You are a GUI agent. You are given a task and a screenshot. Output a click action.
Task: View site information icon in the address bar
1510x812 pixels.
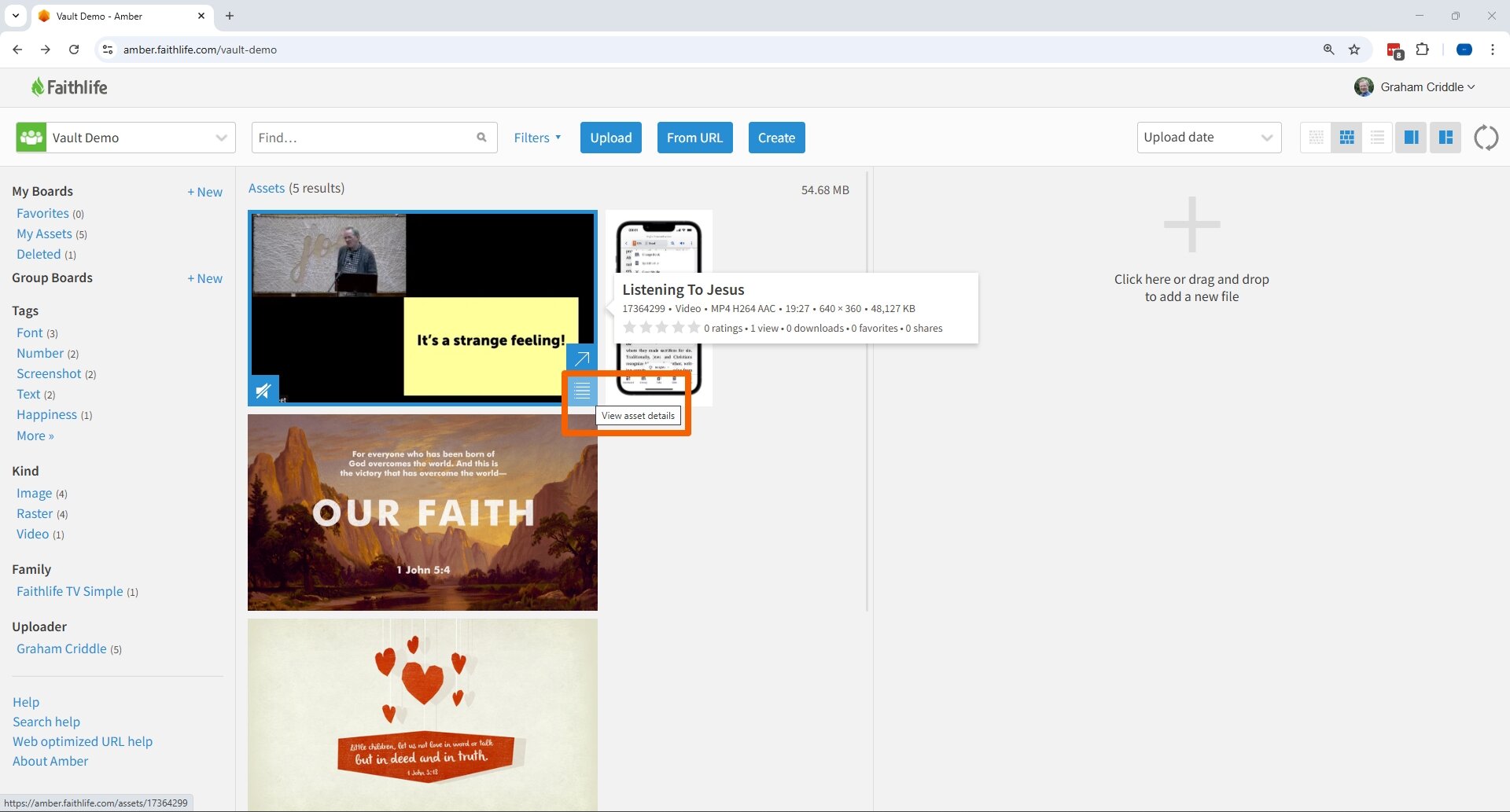pos(108,50)
